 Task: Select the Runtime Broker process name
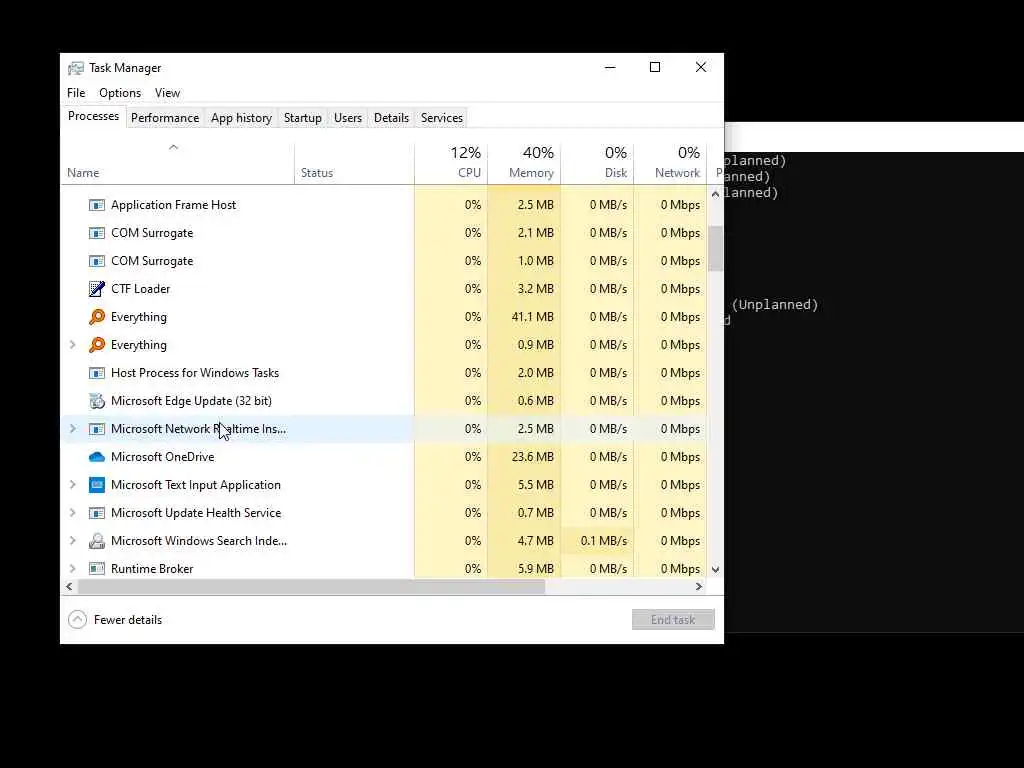tap(152, 569)
